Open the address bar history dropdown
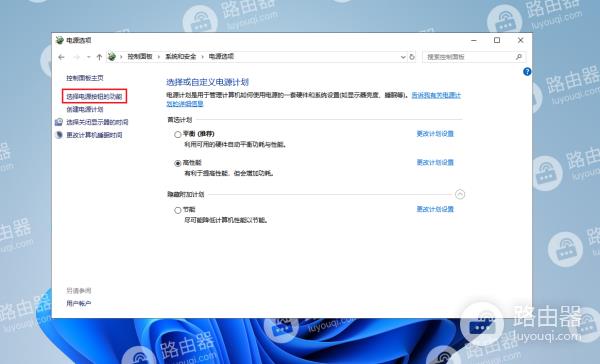The height and width of the screenshot is (364, 600). [403, 57]
